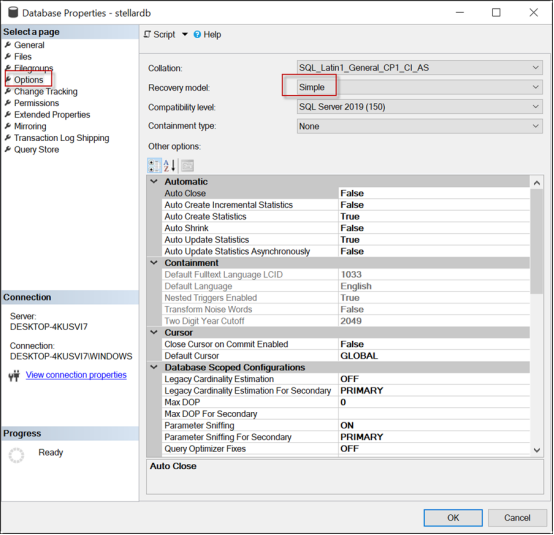Select the General page

(29, 45)
